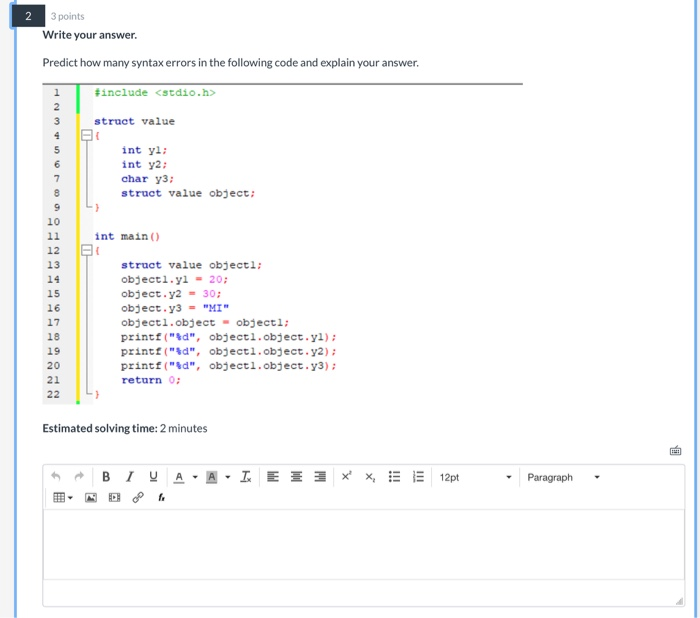The height and width of the screenshot is (618, 700).
Task: Open the Paragraph format dropdown
Action: coord(563,477)
